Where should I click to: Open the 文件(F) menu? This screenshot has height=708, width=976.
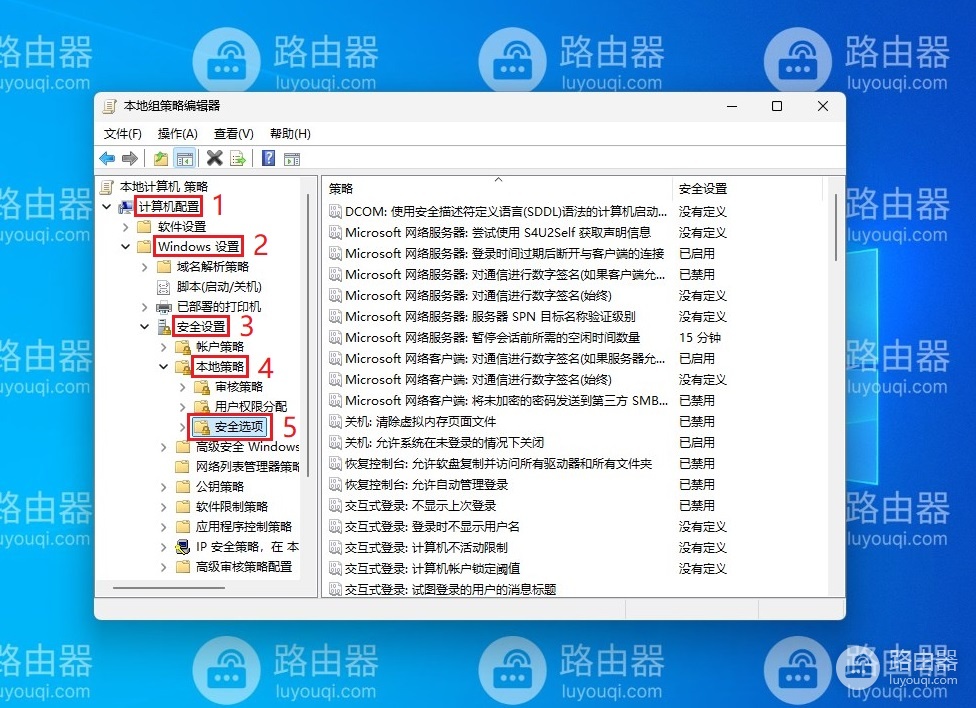point(123,133)
